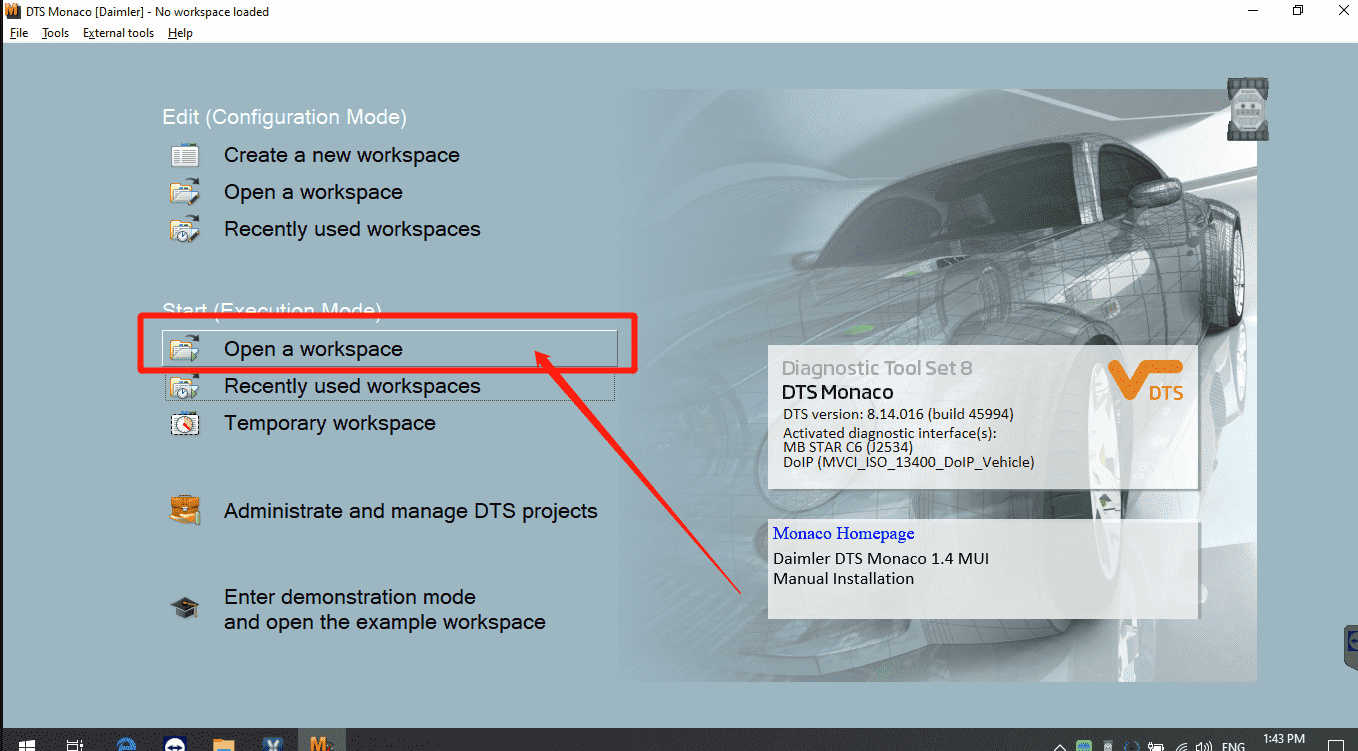Image resolution: width=1358 pixels, height=751 pixels.
Task: Open the Tools menu
Action: (x=55, y=32)
